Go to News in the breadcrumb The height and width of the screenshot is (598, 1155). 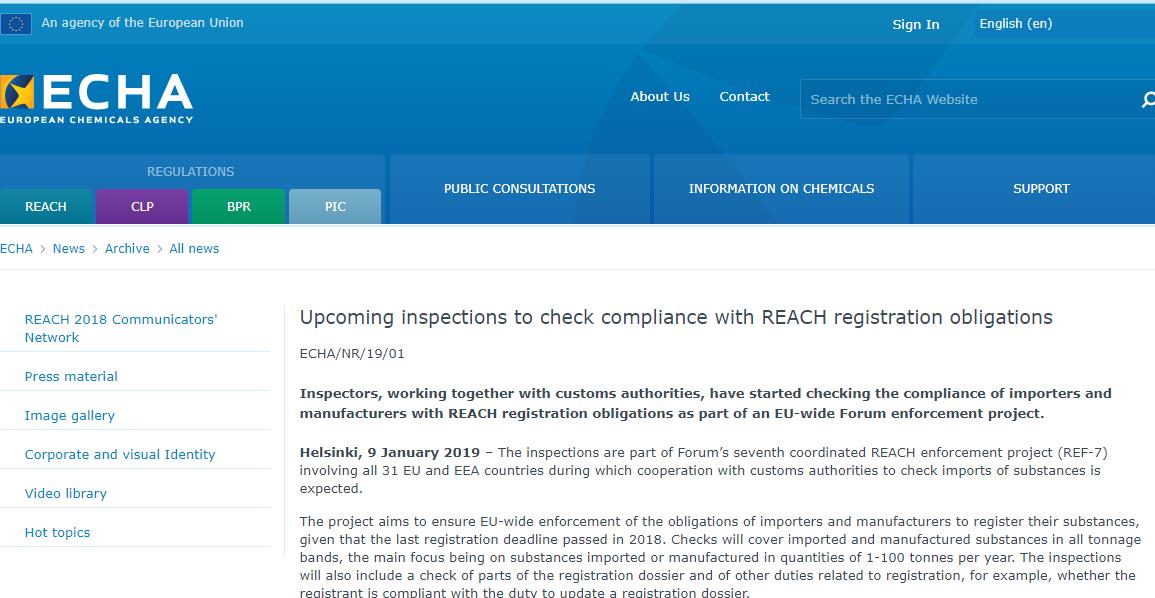(x=69, y=249)
